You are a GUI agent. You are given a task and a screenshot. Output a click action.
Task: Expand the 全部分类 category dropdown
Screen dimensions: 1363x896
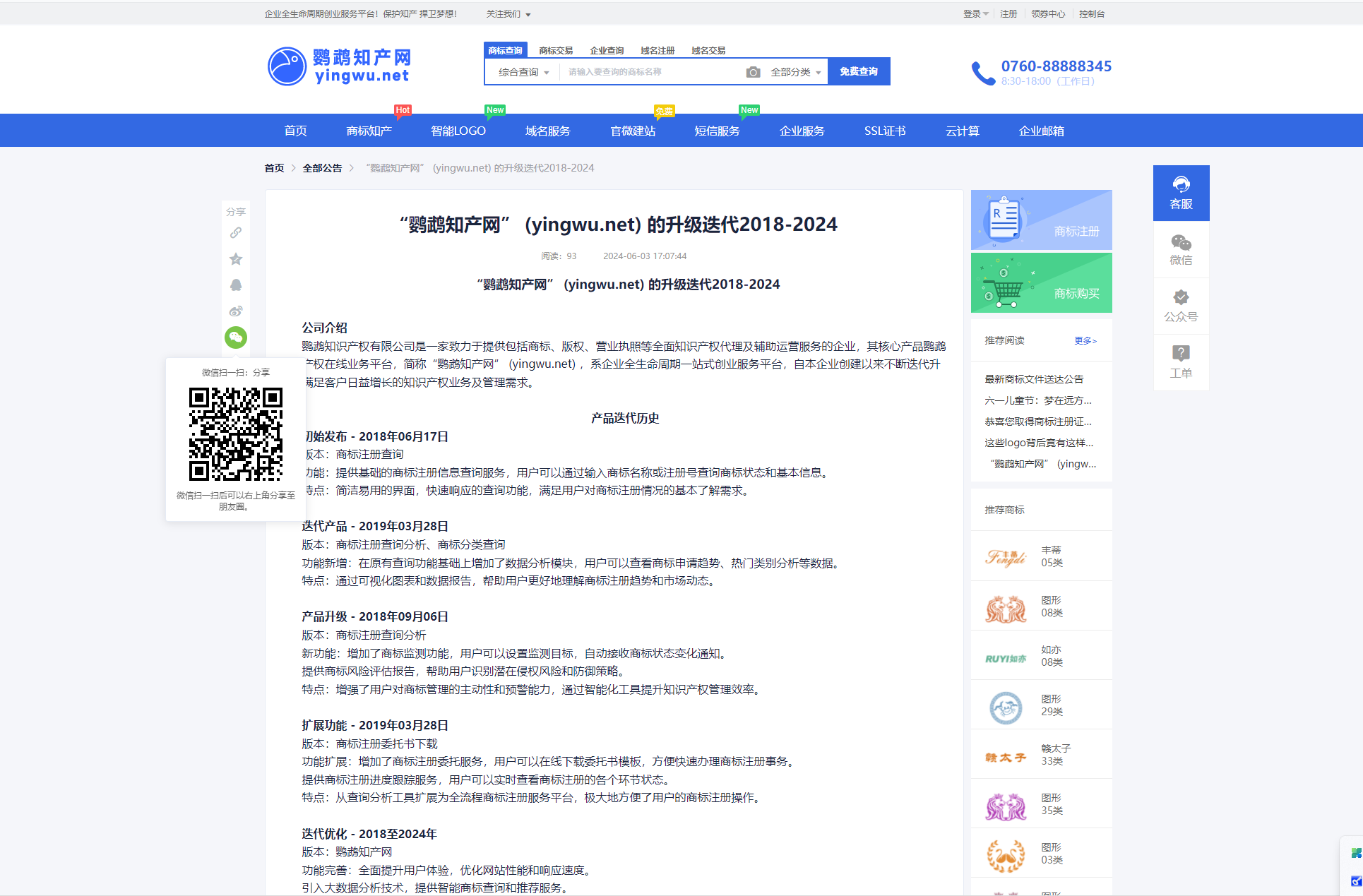tap(795, 72)
